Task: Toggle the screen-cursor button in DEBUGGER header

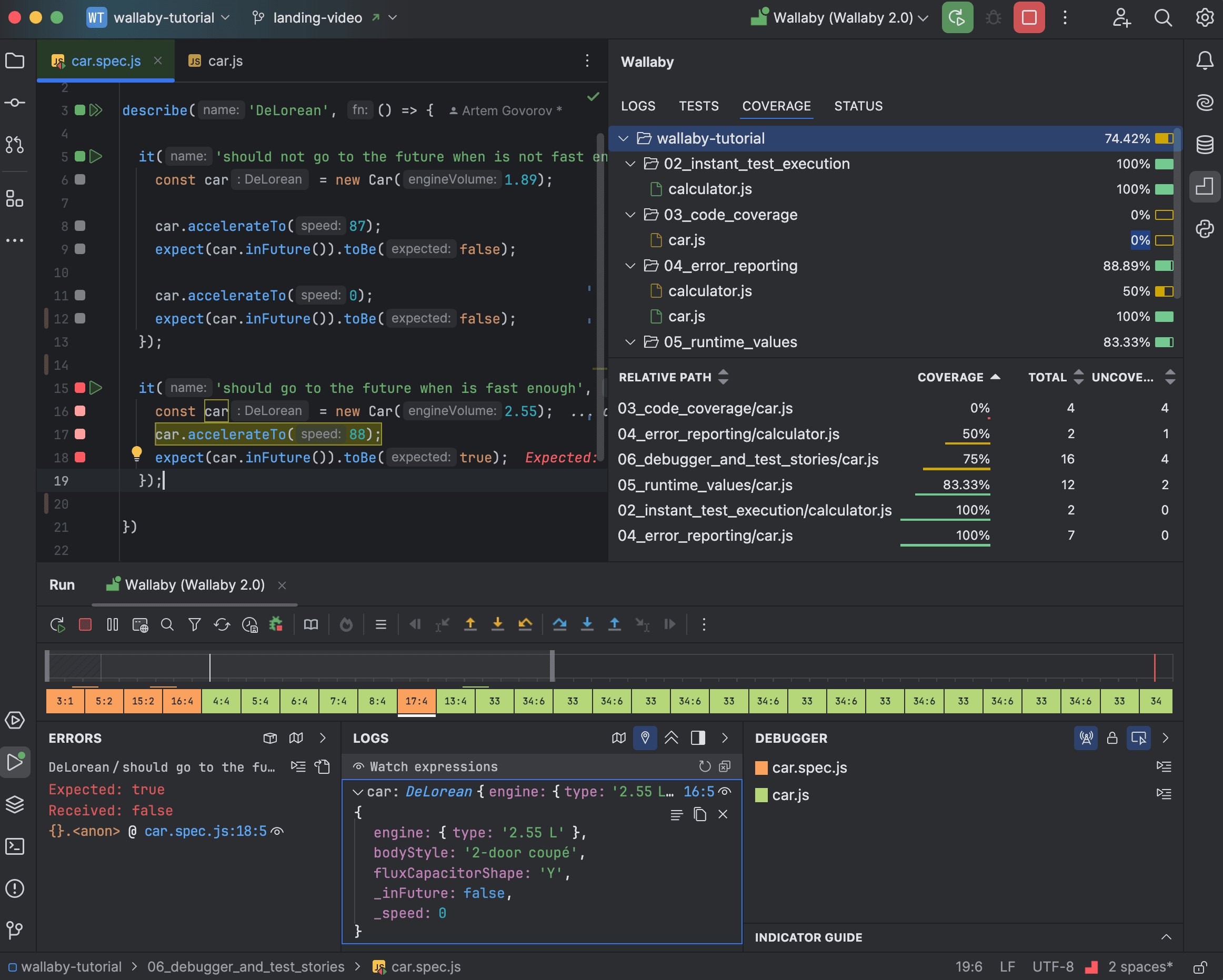Action: click(1138, 738)
